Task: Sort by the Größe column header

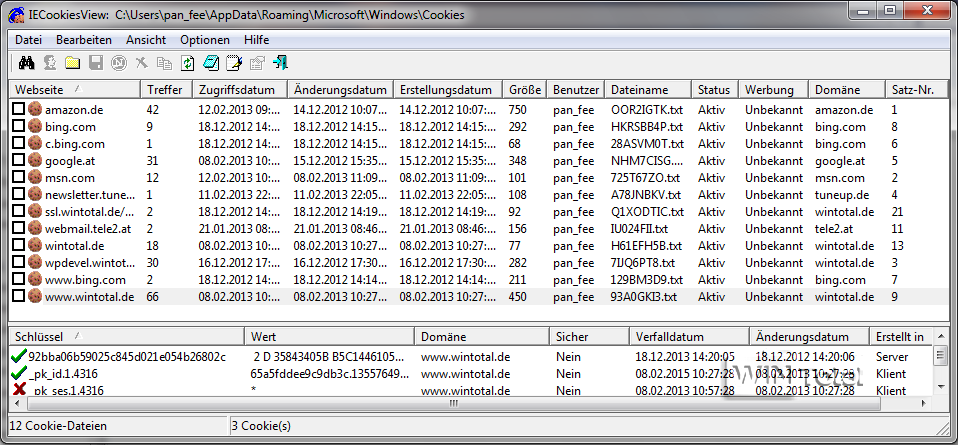Action: click(525, 90)
